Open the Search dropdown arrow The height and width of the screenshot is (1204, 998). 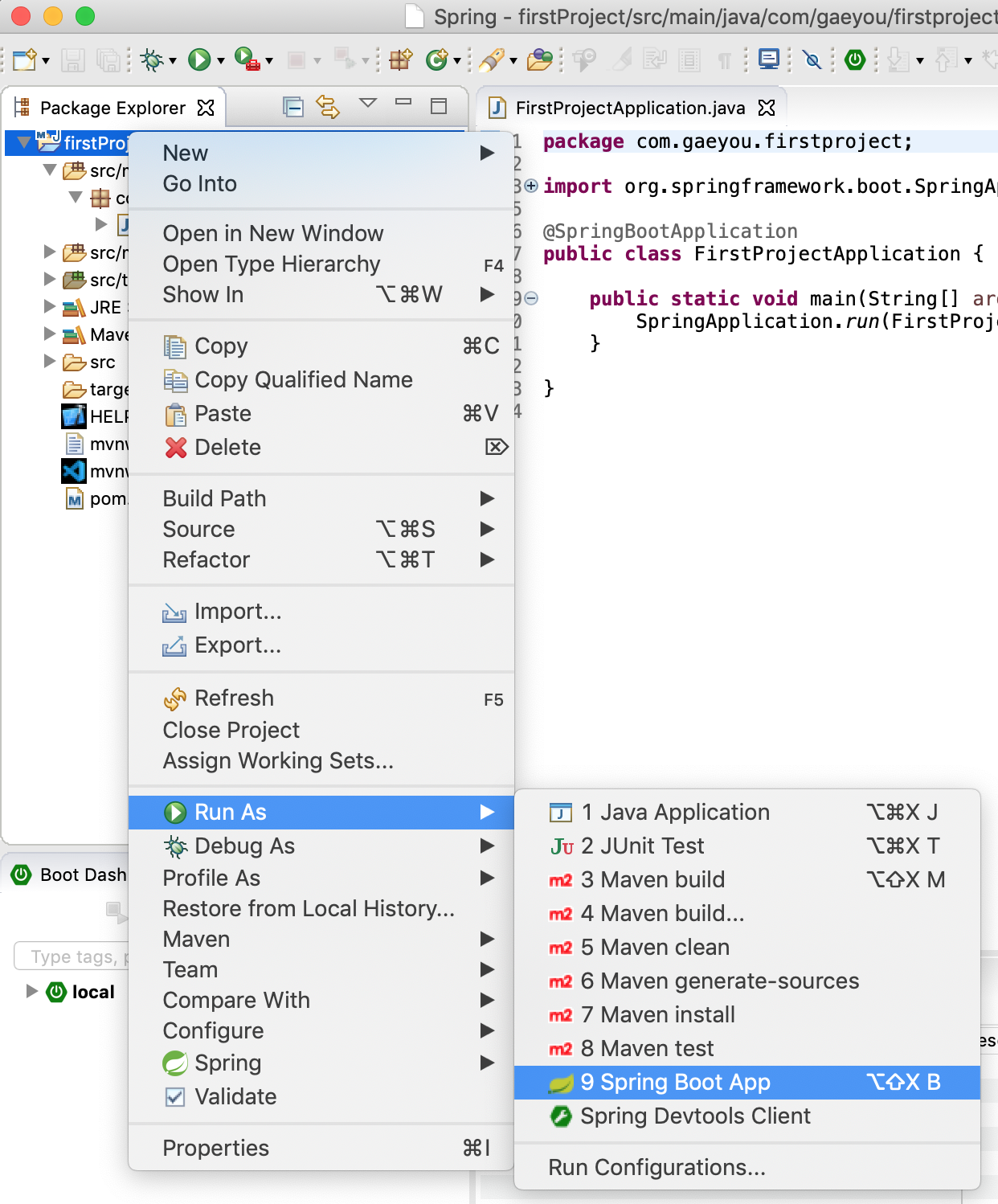513,61
